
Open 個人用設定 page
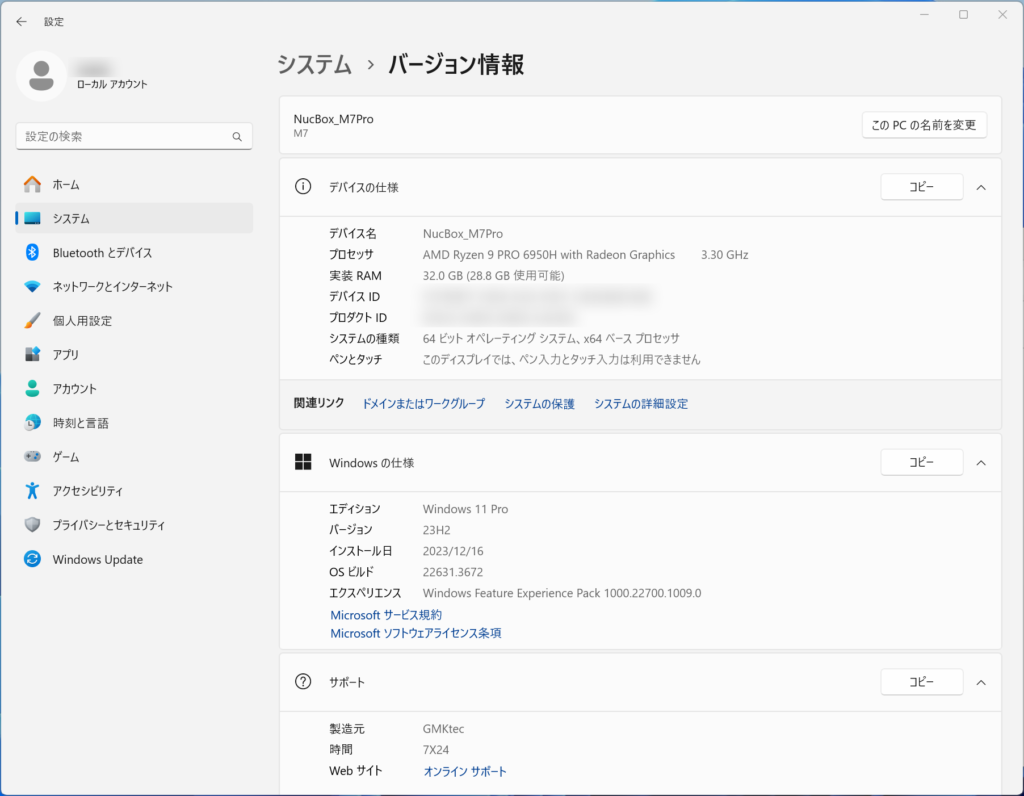[134, 321]
